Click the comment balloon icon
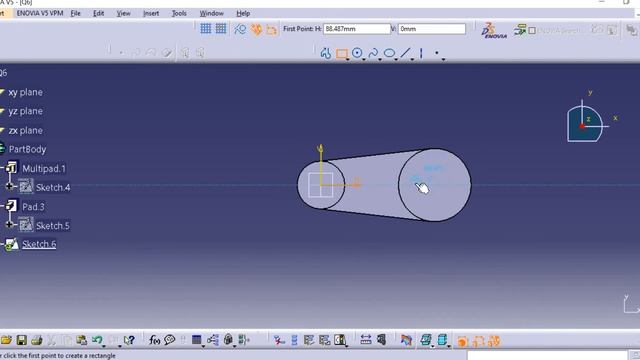 tap(169, 340)
